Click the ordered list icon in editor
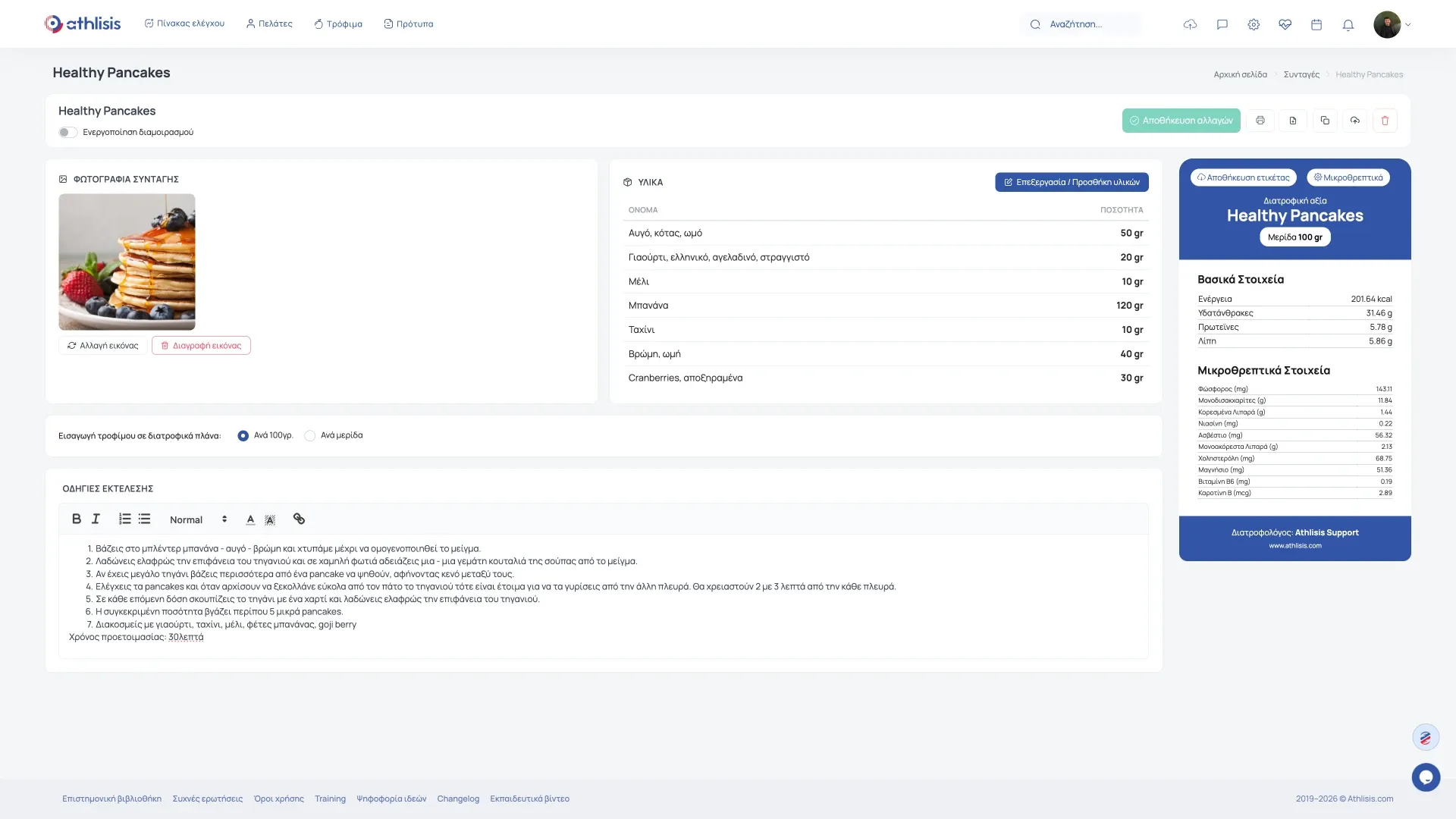The width and height of the screenshot is (1456, 819). click(x=125, y=519)
